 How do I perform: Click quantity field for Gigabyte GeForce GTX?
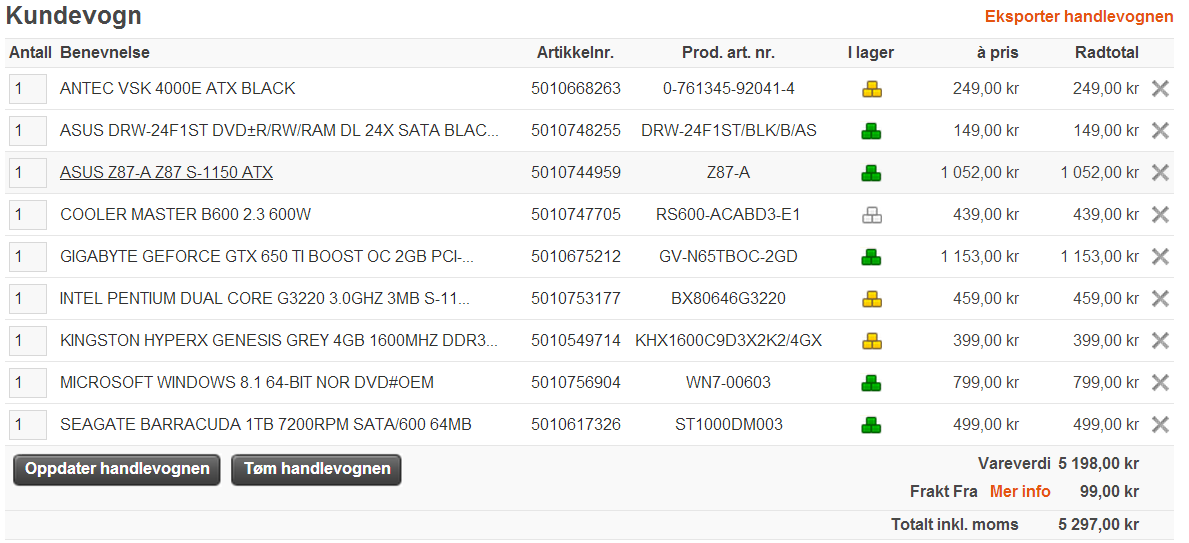coord(28,256)
